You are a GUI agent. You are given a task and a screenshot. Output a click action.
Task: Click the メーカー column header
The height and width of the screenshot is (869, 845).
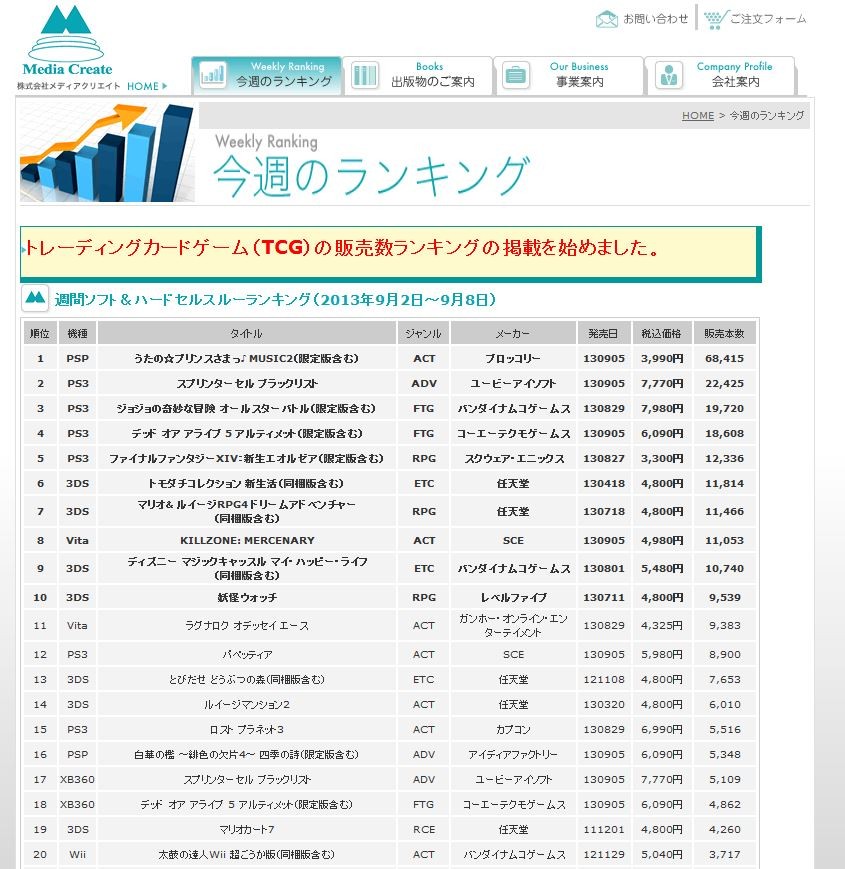(x=513, y=333)
